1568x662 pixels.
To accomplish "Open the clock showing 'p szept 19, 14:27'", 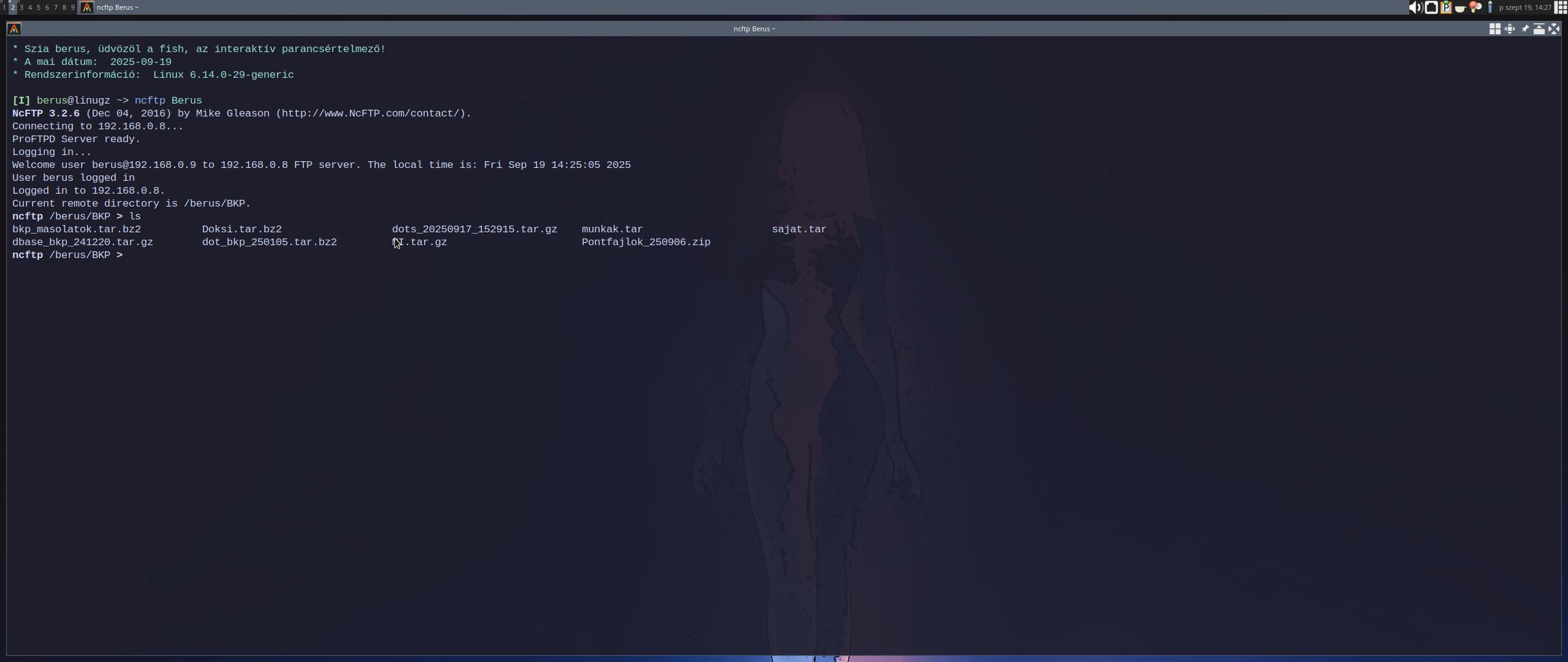I will click(1525, 7).
